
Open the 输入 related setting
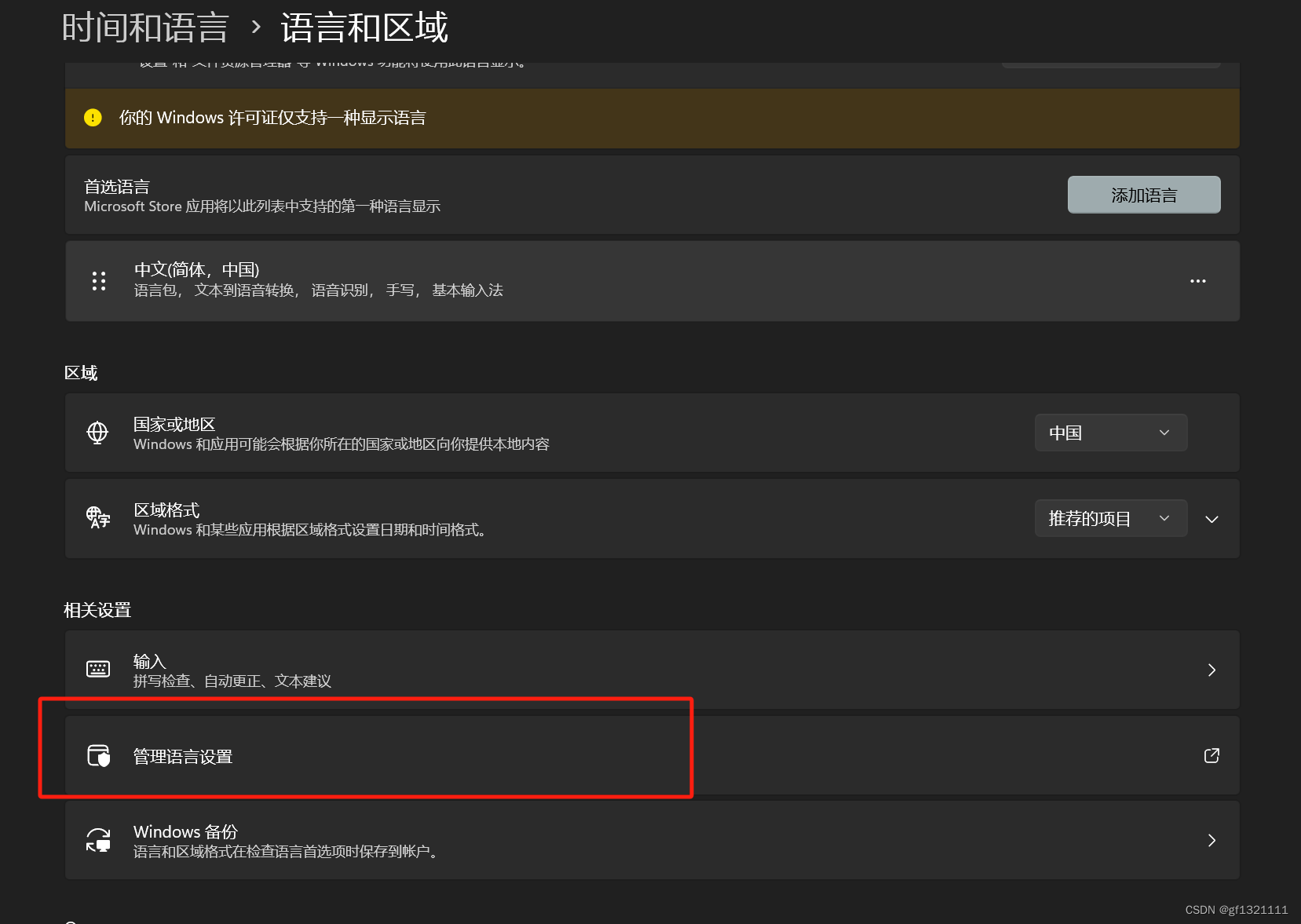tap(652, 670)
